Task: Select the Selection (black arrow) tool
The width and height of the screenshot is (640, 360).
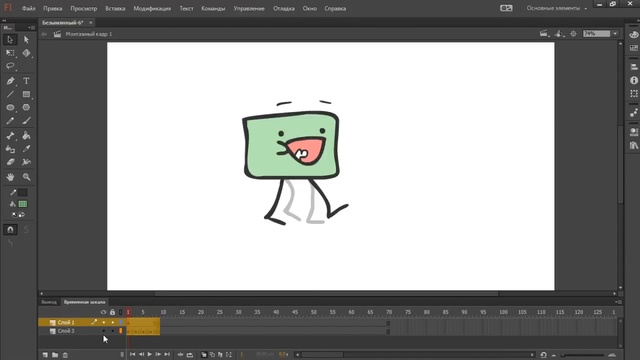Action: coord(10,40)
